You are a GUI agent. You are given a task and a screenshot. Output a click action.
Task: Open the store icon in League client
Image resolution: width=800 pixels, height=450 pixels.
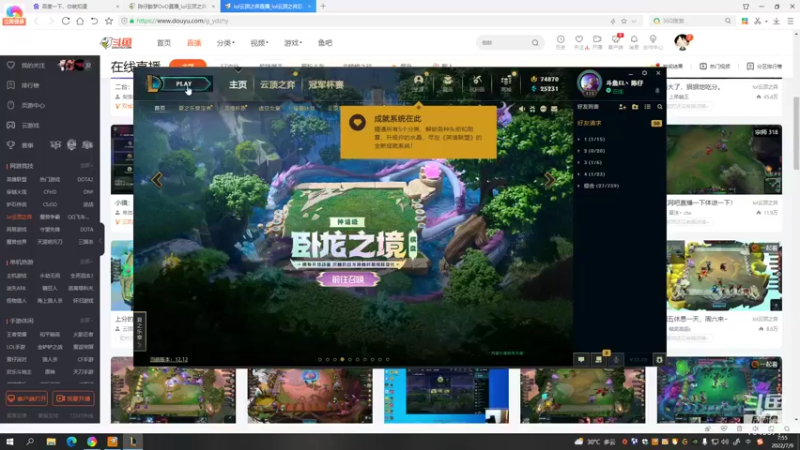506,83
